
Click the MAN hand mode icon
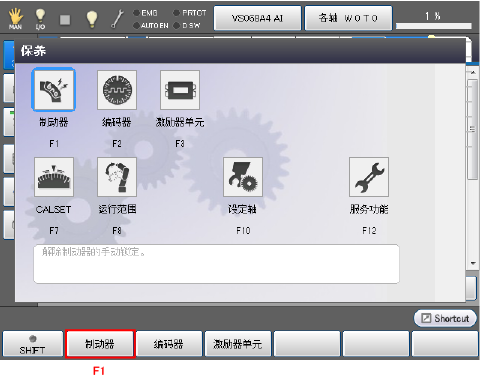15,19
